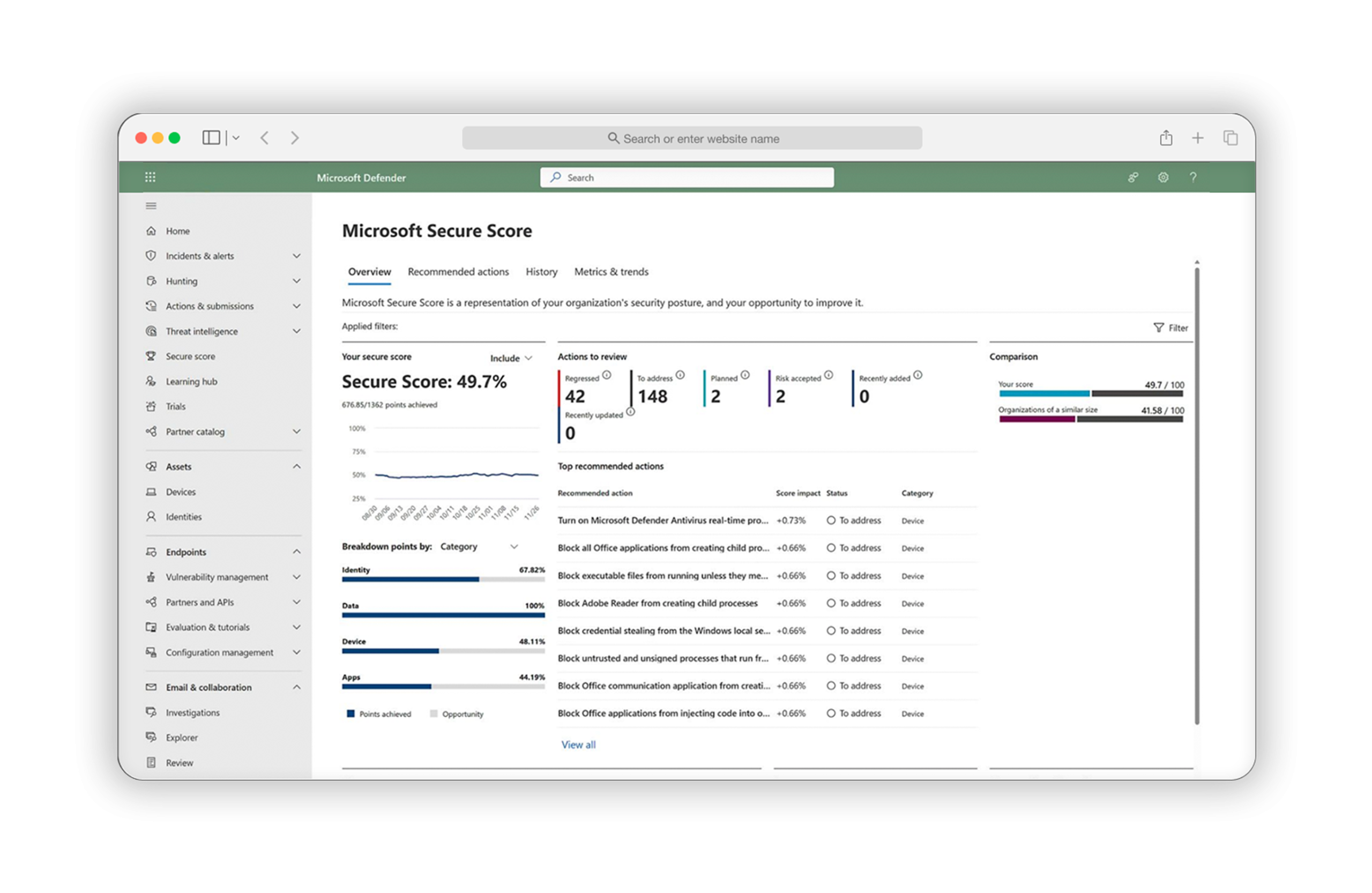Viewport: 1372px width, 893px height.
Task: Switch to Recommended actions tab
Action: pyautogui.click(x=458, y=272)
